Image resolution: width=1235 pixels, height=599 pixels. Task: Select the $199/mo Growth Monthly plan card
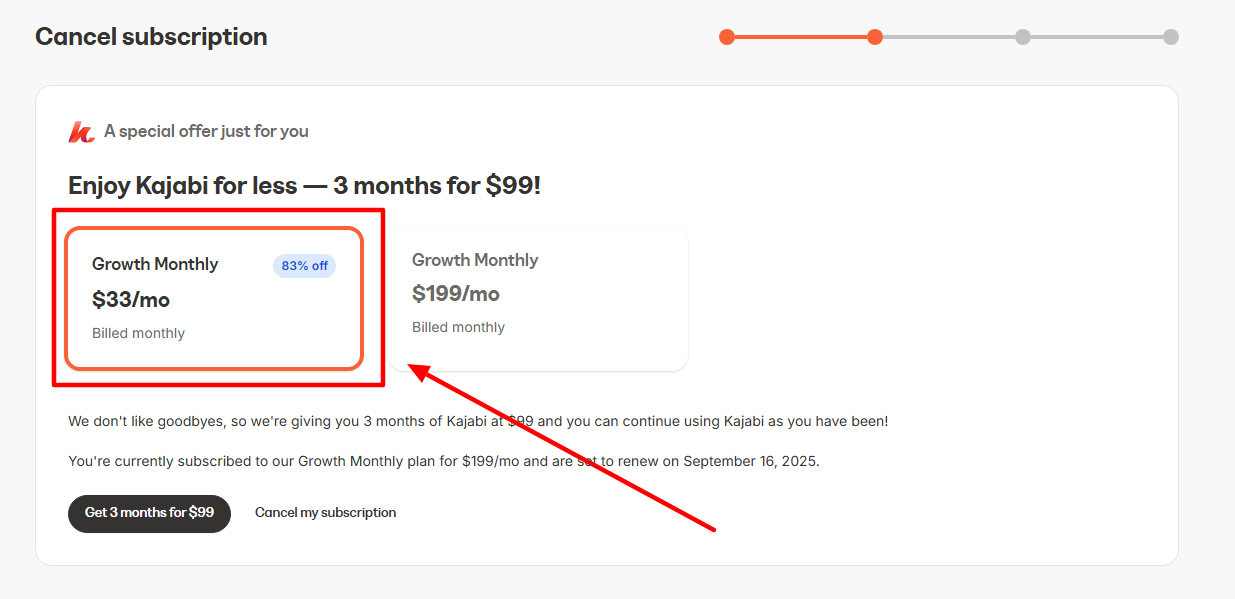click(538, 297)
